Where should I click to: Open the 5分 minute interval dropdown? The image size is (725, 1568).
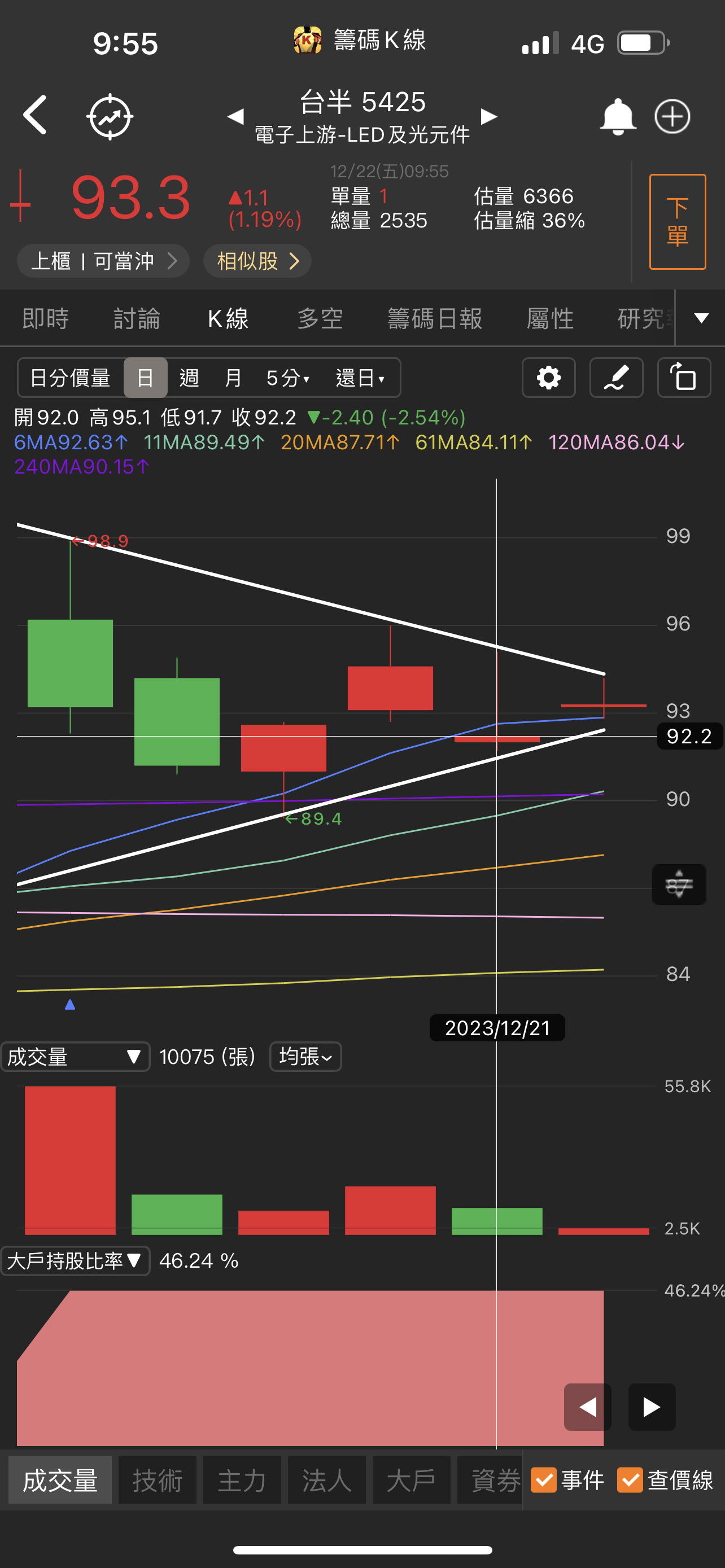tap(288, 378)
